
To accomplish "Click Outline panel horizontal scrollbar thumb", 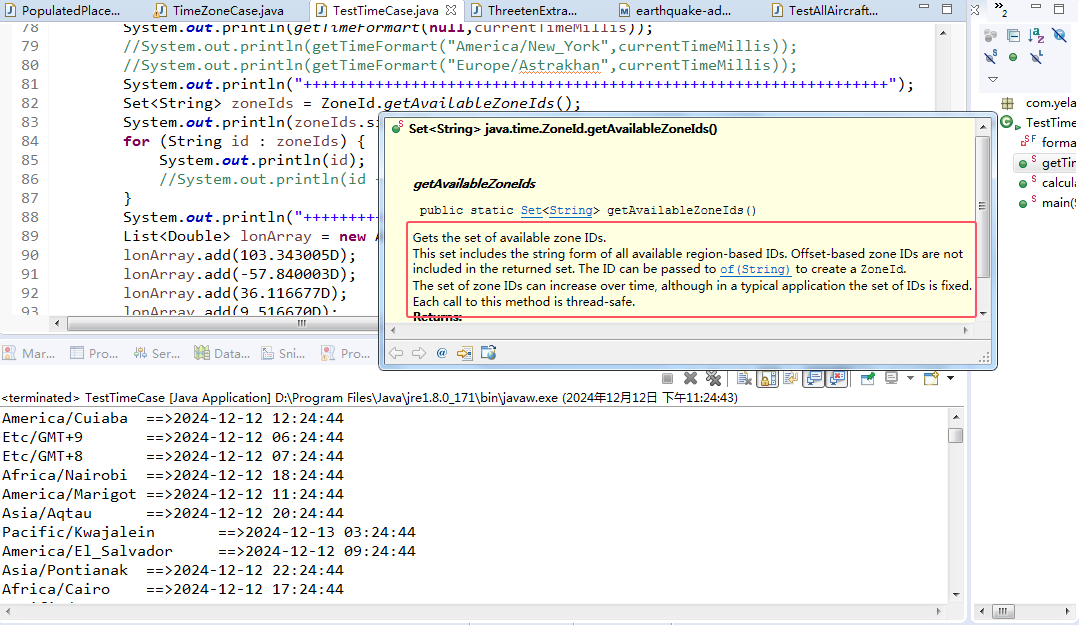I will [1004, 611].
